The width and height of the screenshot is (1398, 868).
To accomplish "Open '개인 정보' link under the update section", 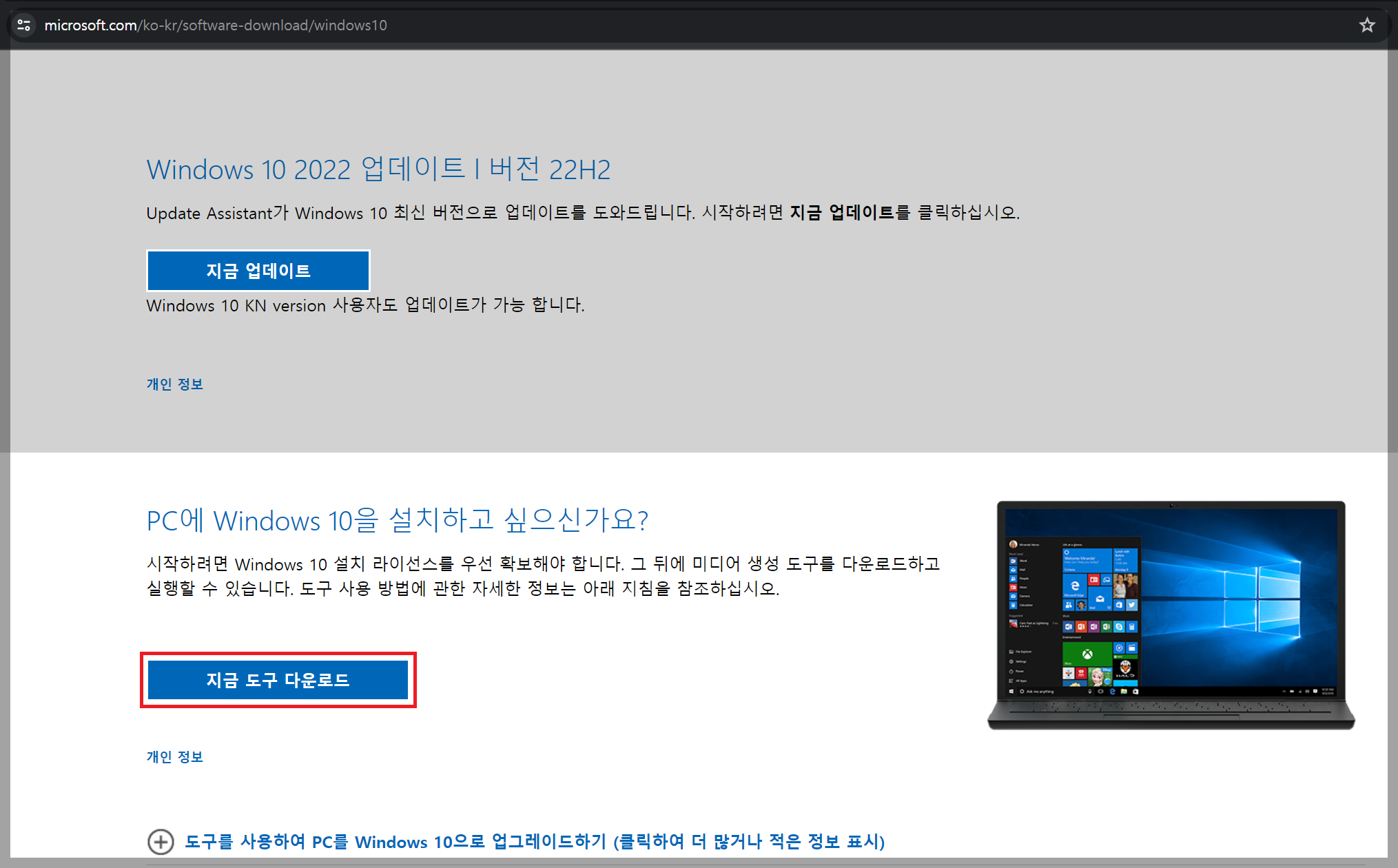I will 174,384.
